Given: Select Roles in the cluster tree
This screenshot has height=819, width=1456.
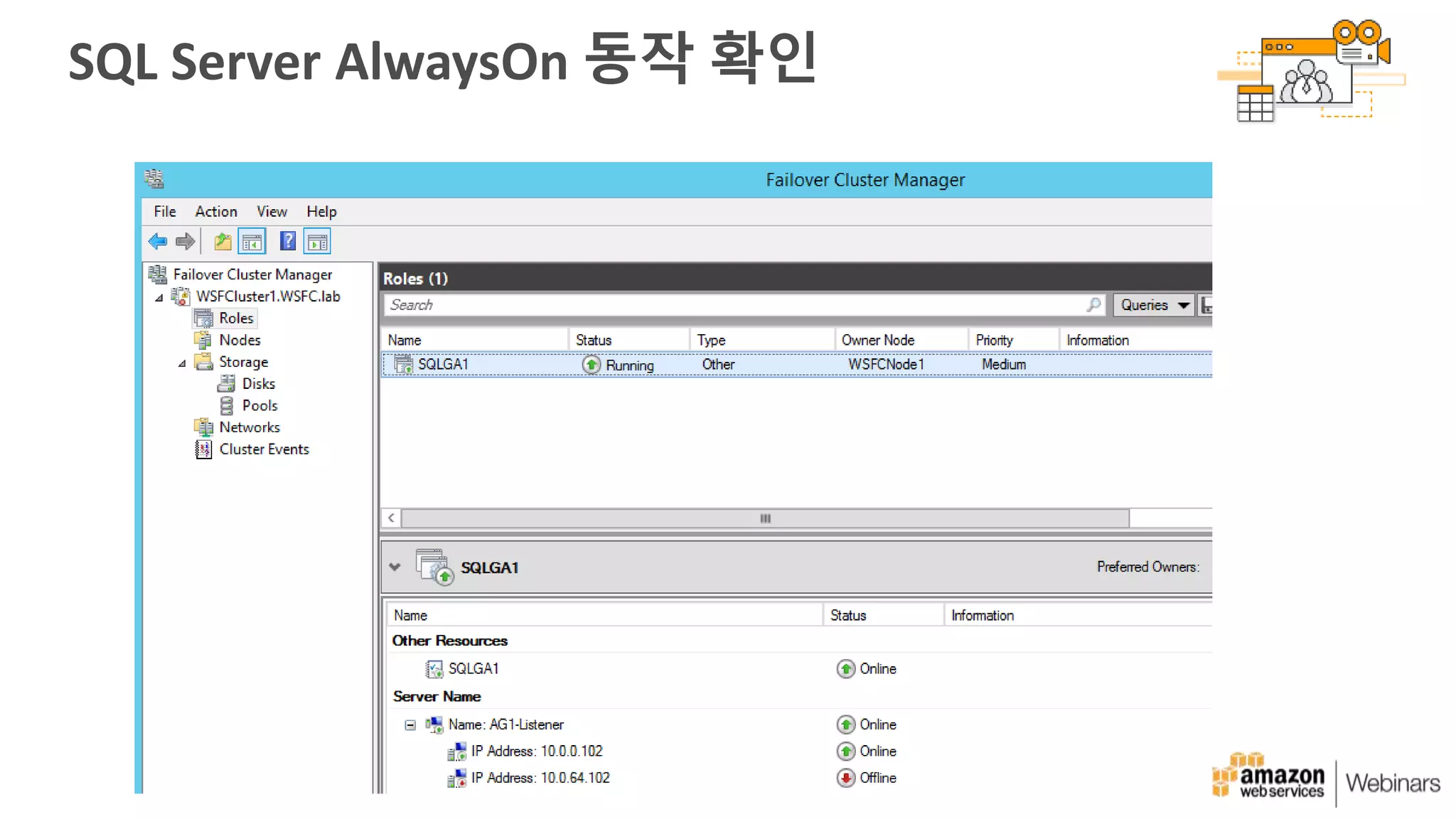Looking at the screenshot, I should (x=236, y=318).
